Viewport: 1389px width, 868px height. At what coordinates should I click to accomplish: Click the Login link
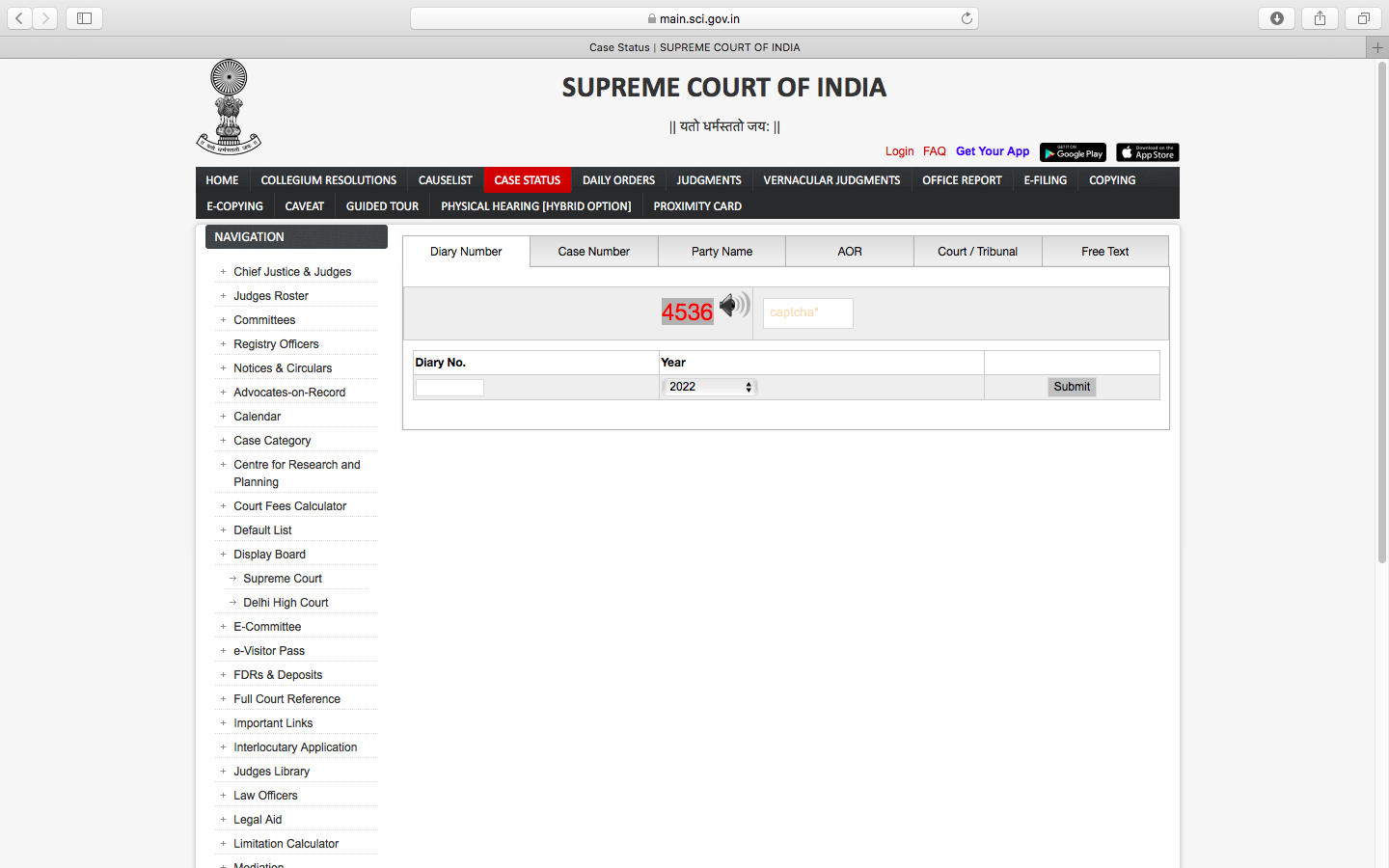pos(900,151)
